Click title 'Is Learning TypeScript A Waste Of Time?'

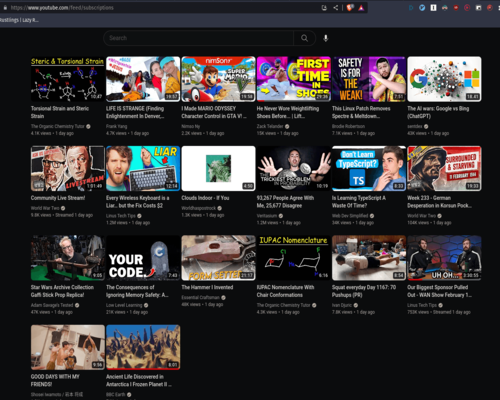pos(359,202)
